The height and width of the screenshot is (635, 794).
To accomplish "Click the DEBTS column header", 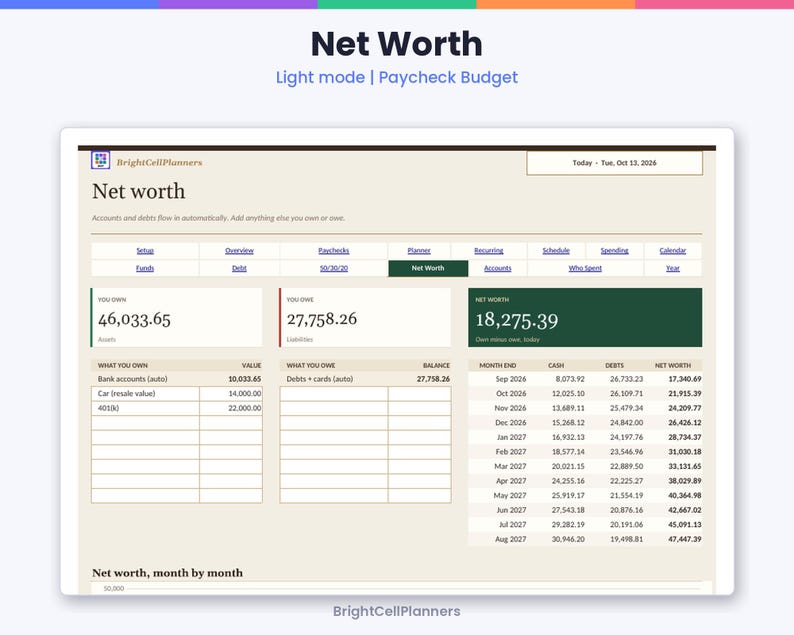I will click(614, 365).
